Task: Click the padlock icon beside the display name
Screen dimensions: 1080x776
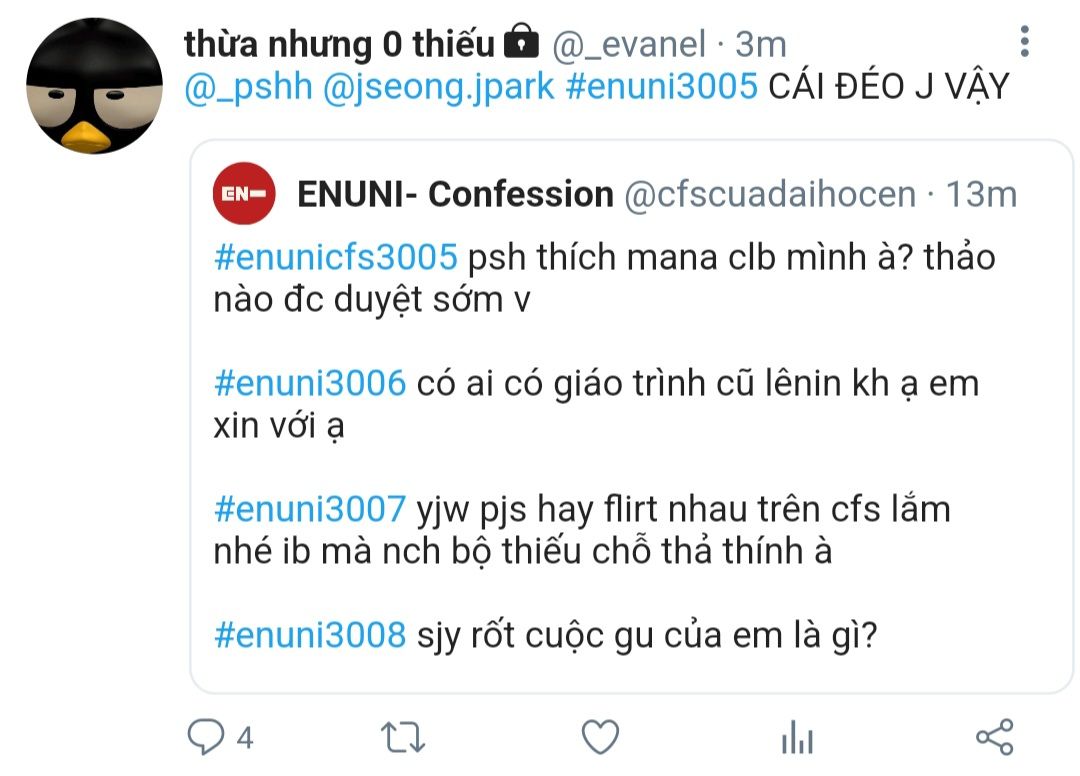Action: [521, 43]
